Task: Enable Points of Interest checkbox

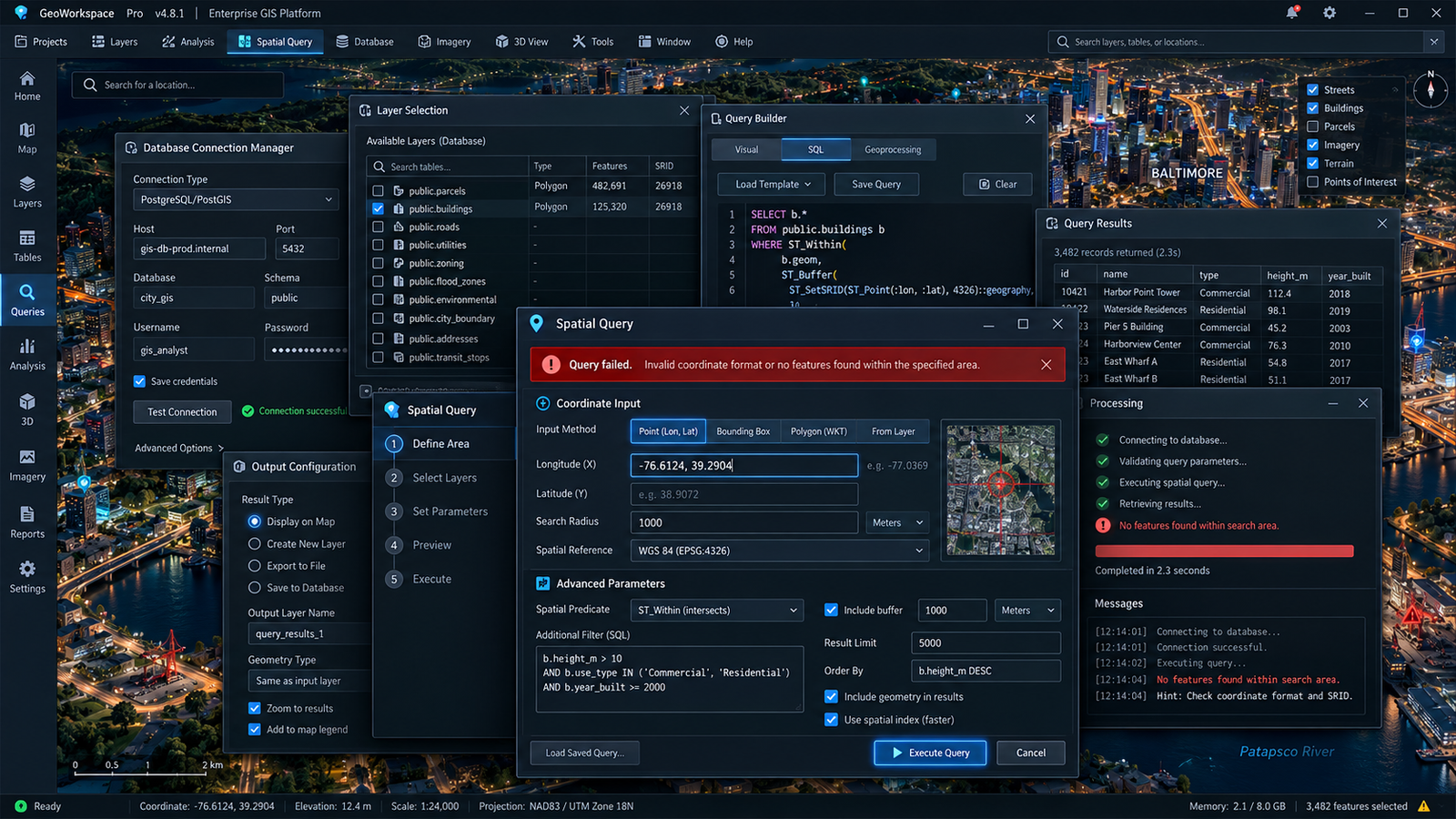Action: click(1312, 182)
